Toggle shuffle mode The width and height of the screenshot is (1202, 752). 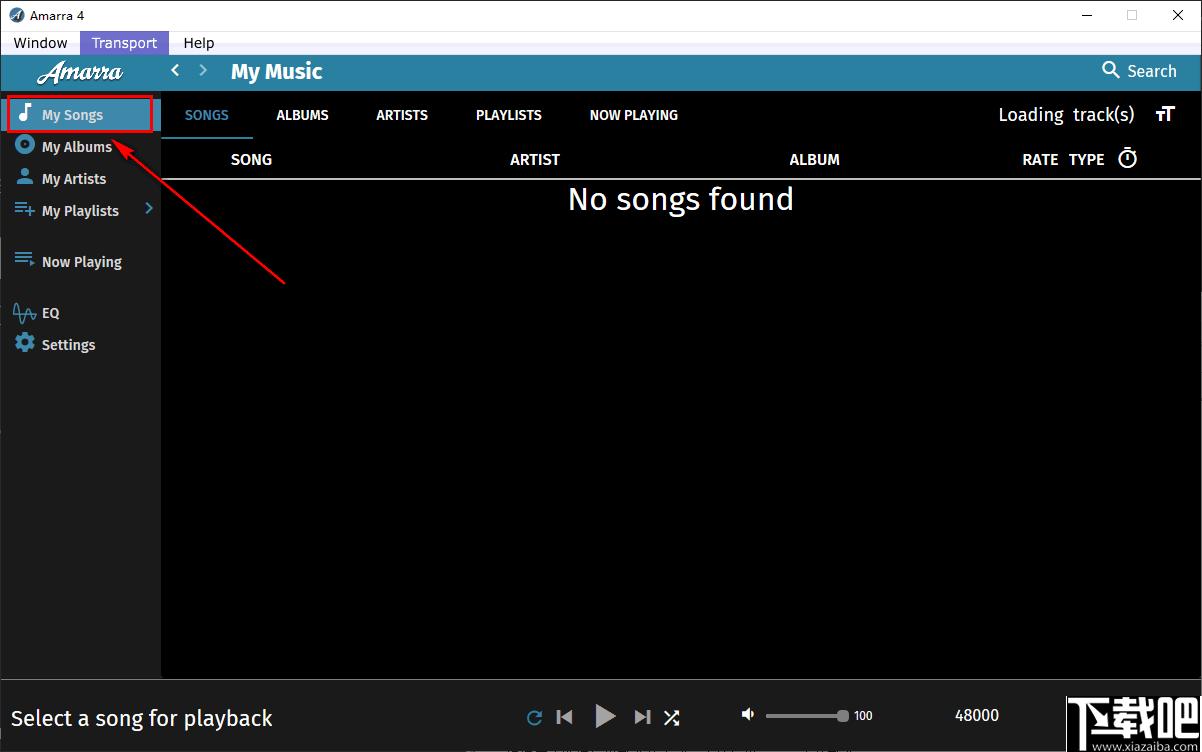coord(672,717)
